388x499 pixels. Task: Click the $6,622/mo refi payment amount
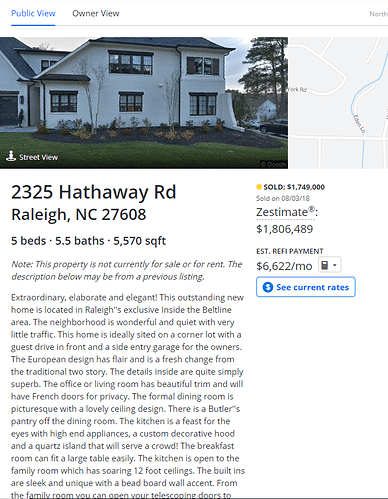pos(284,266)
